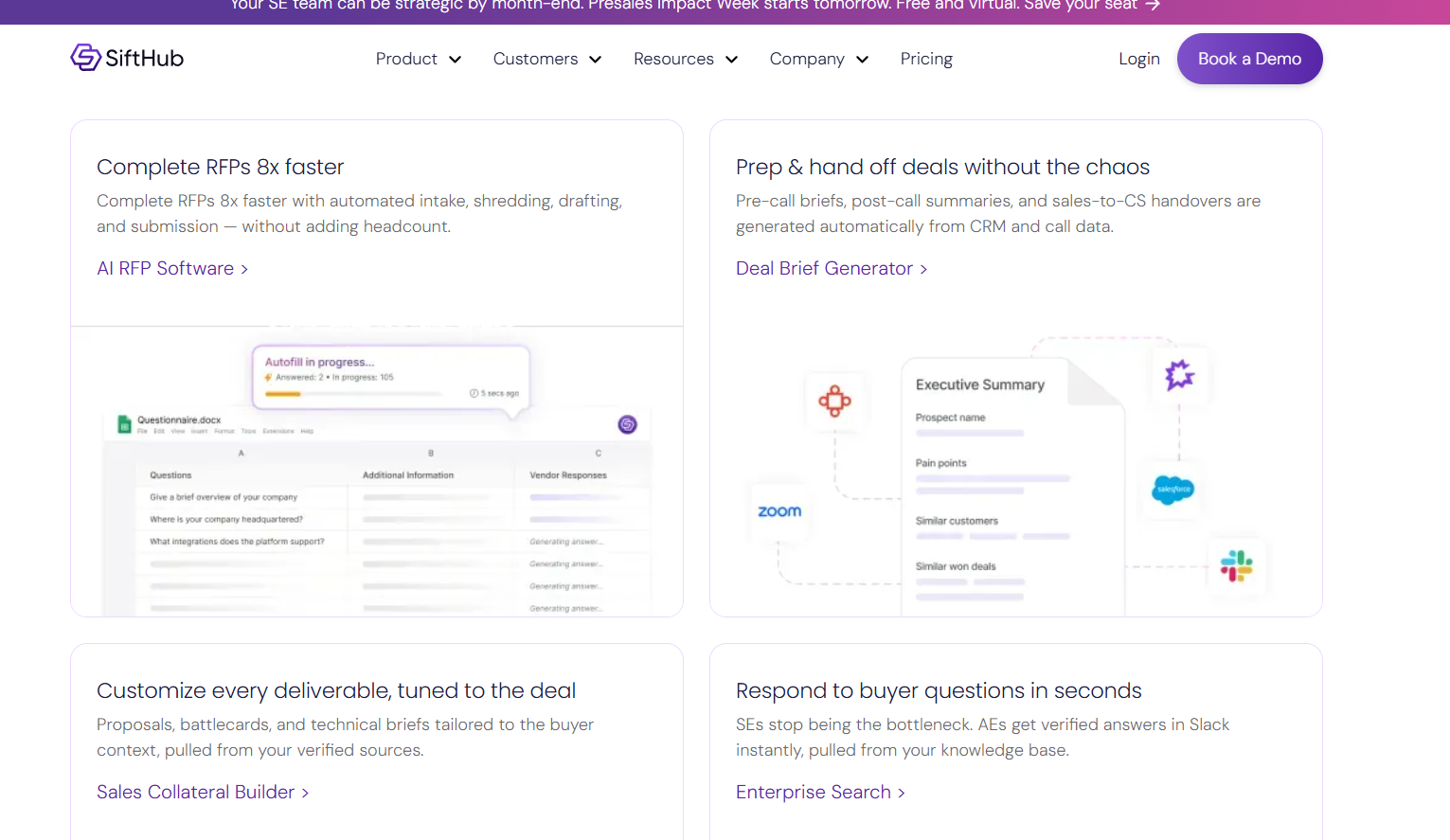This screenshot has width=1450, height=840.
Task: Click the 'Similar won deals' label
Action: coord(956,566)
